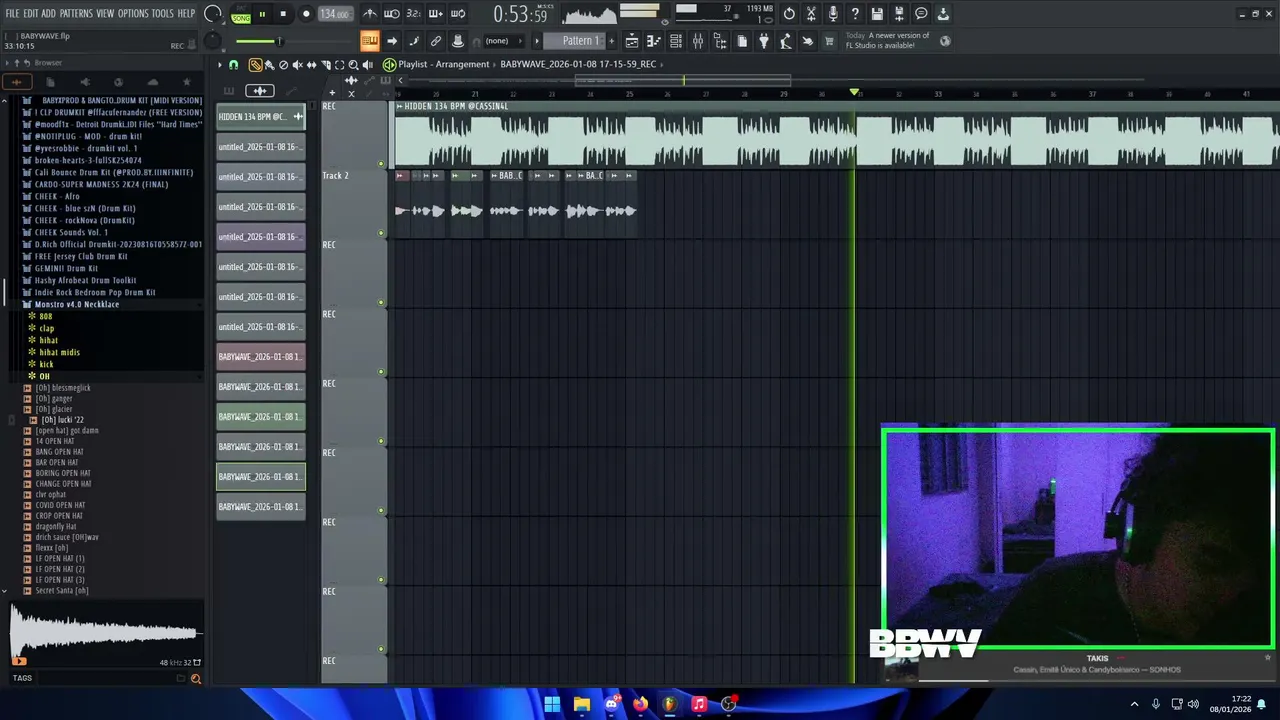This screenshot has width=1280, height=720.
Task: Expand the hihat midis subfolder
Action: tap(59, 352)
